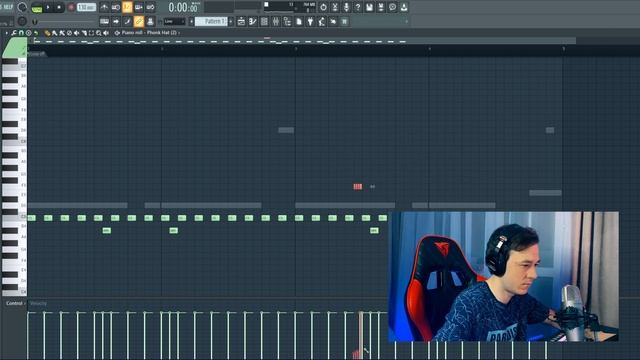Go to previous pattern arrow
Viewport: 640px width, 360px height.
(191, 21)
